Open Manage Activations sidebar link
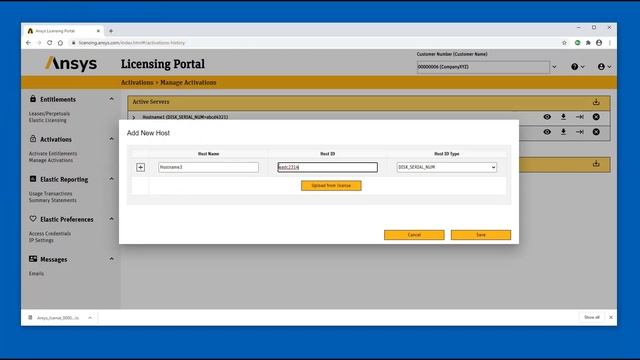Viewport: 640px width, 360px height. 51,160
